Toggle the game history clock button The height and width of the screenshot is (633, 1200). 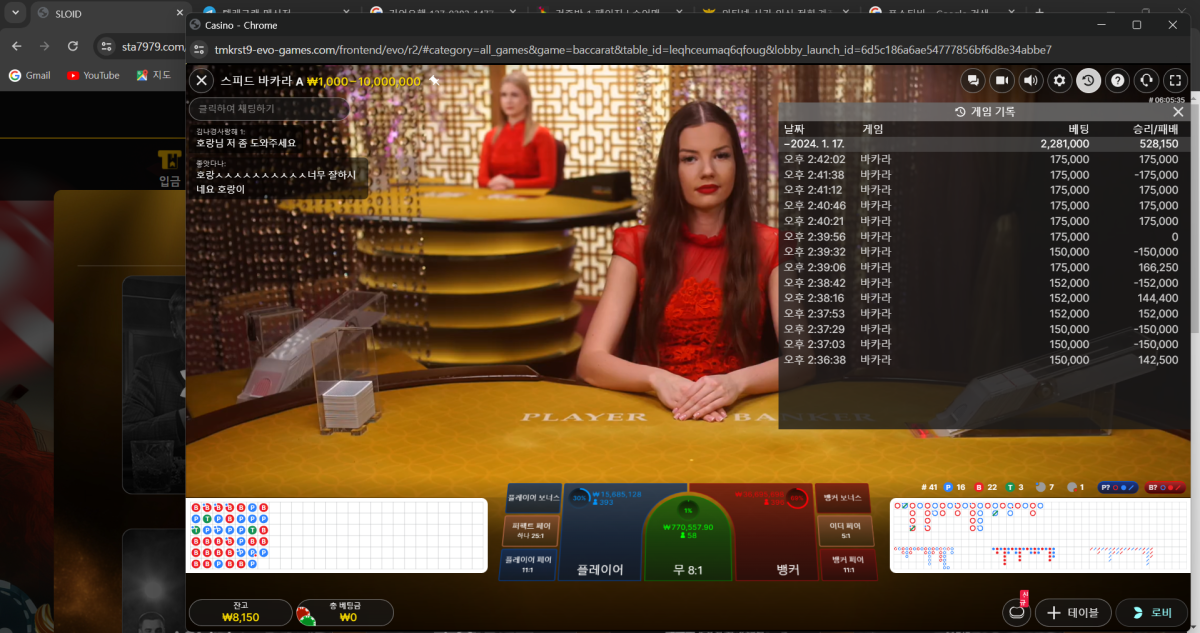pos(1088,81)
